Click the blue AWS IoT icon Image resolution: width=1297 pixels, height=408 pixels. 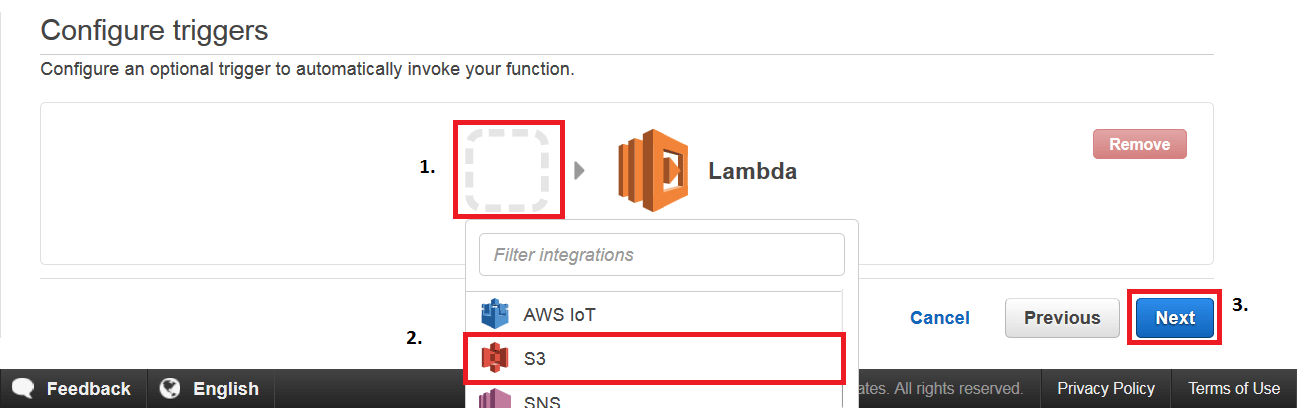[x=496, y=315]
